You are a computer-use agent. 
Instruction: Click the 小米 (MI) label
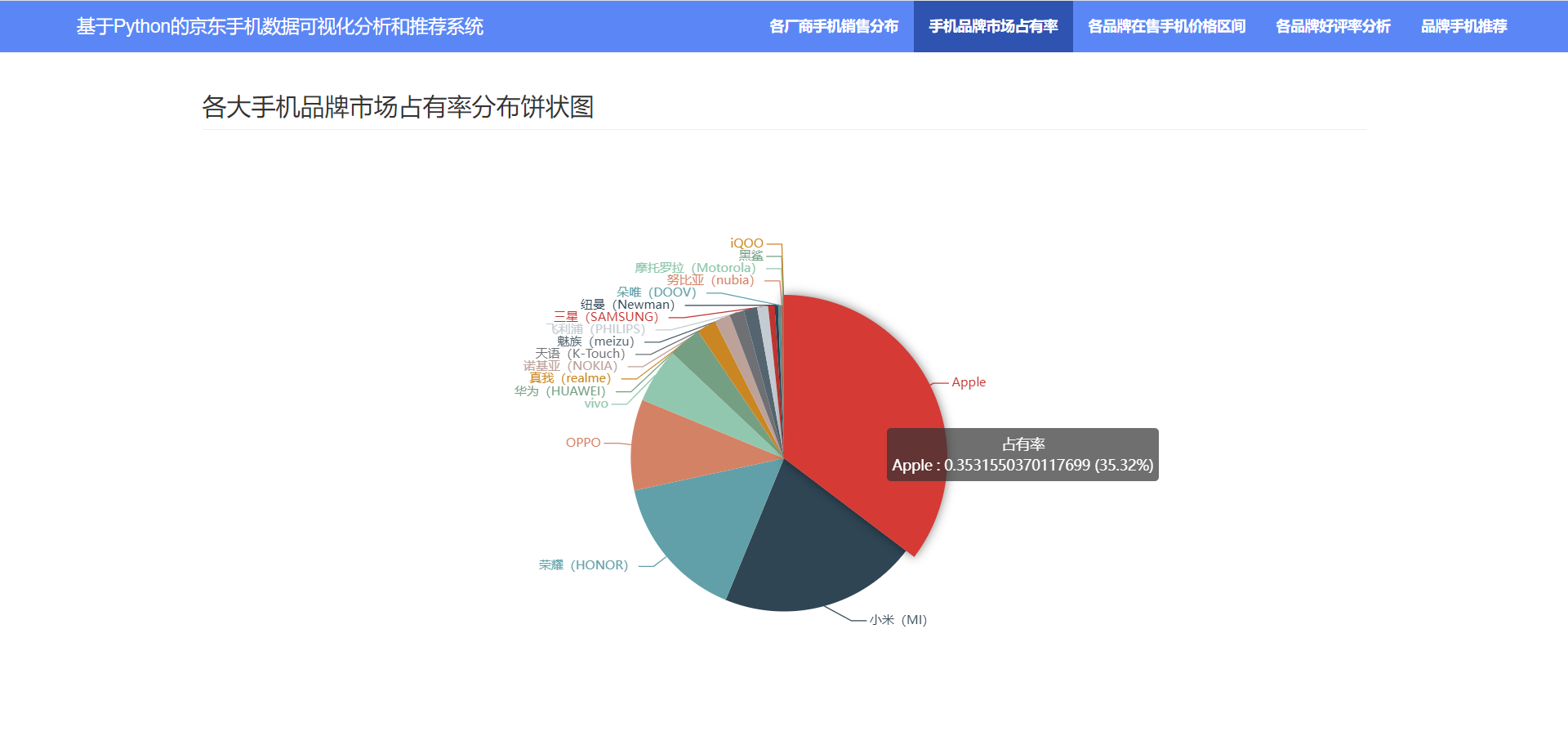[x=898, y=620]
